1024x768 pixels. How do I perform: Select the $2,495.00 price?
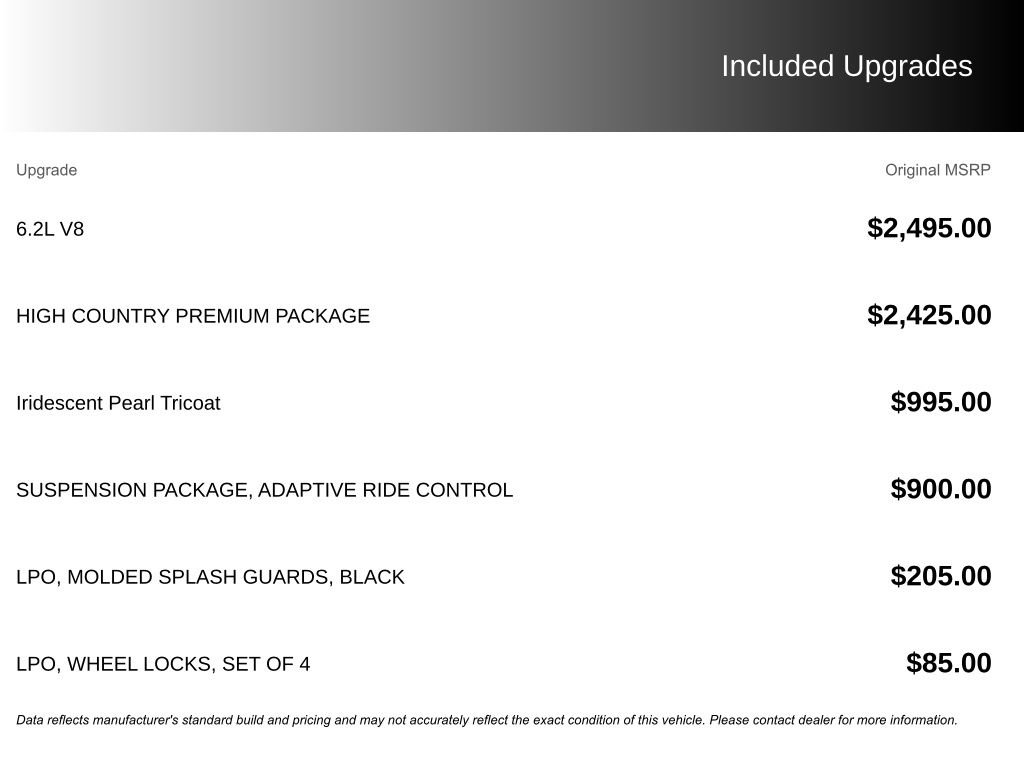(929, 228)
